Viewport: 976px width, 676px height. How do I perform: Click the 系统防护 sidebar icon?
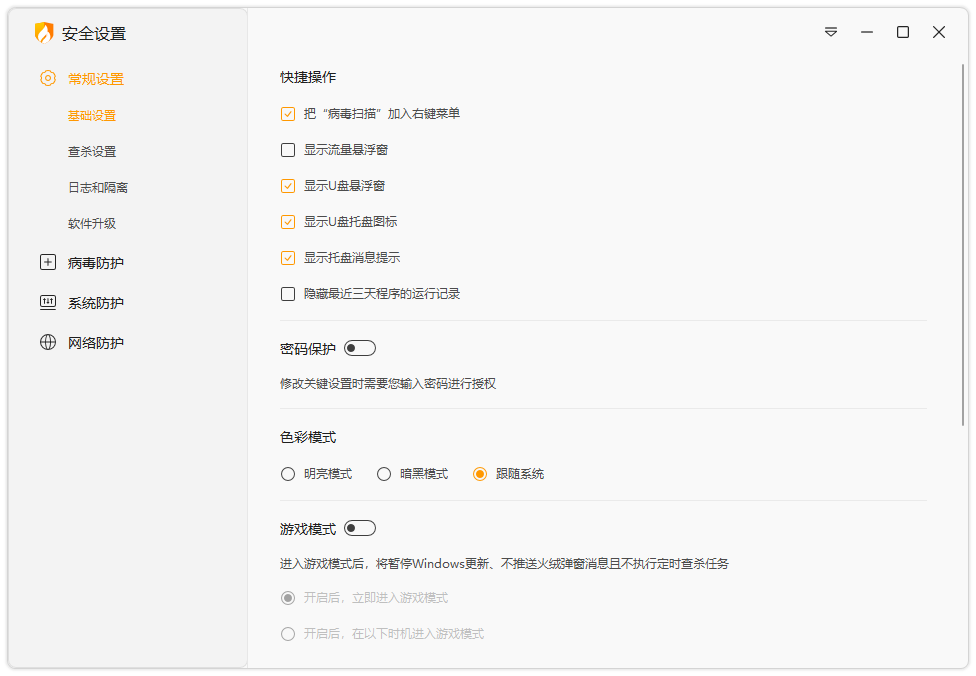(47, 302)
